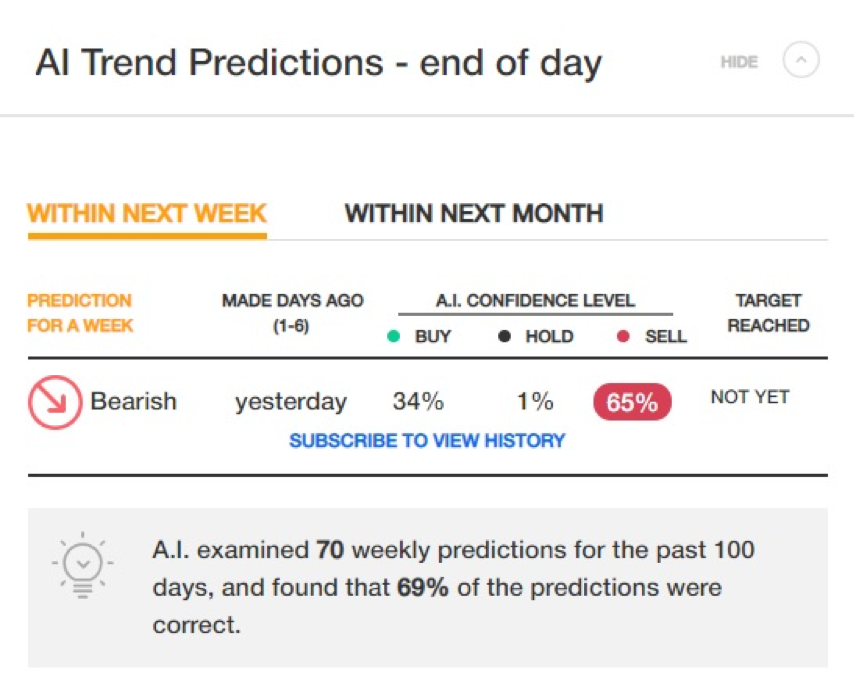Select the Within Next Week tab
This screenshot has height=689, width=854.
click(x=147, y=214)
